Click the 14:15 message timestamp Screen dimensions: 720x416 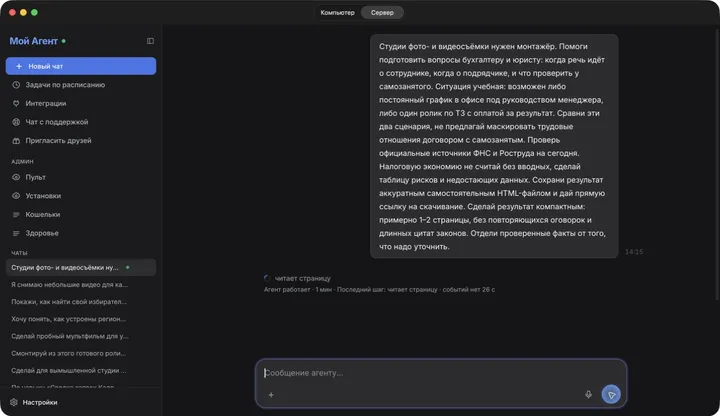(634, 252)
